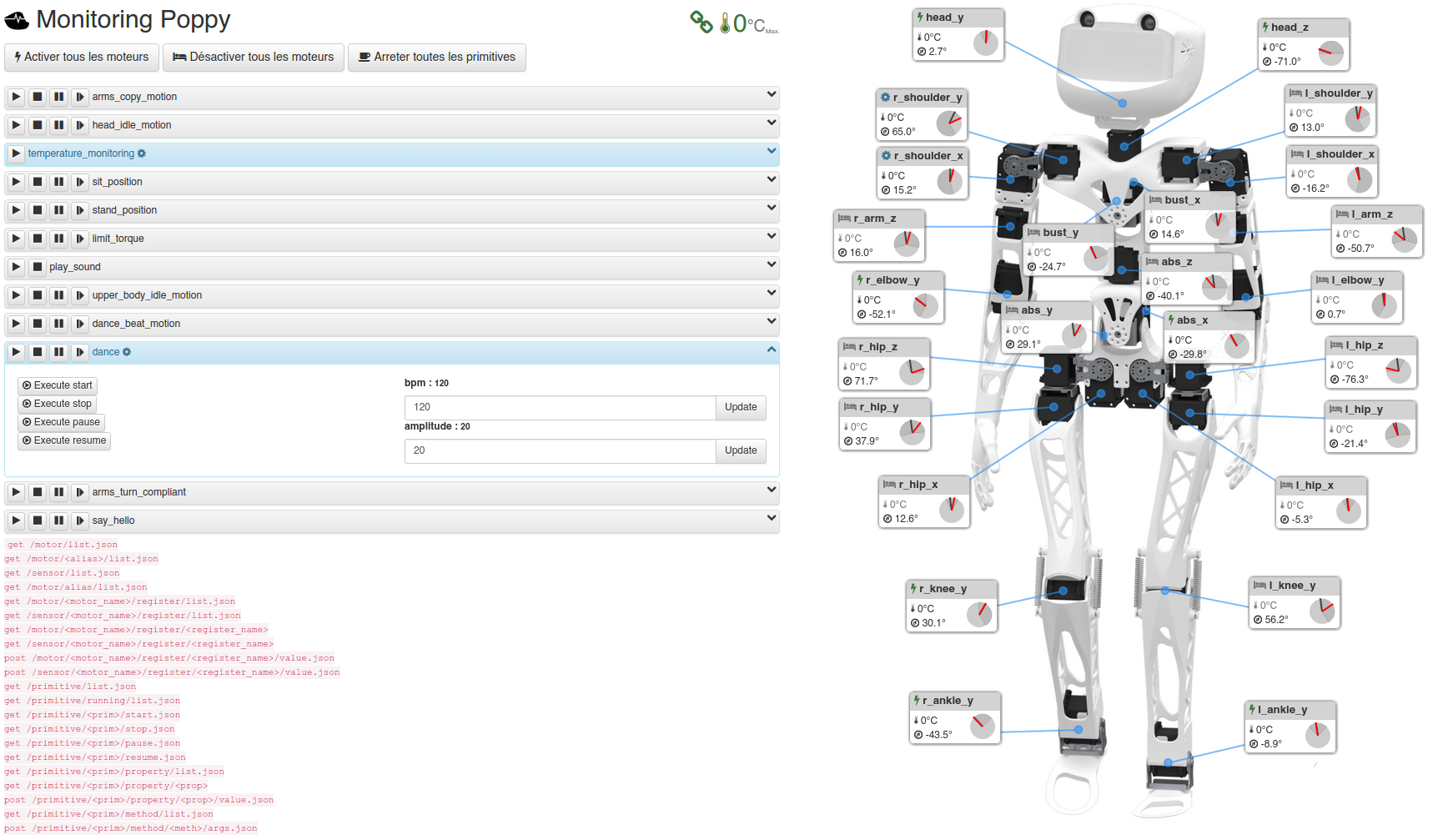Screen dimensions: 1438x840
Task: Click the link status icon near temperature
Action: coord(701,23)
